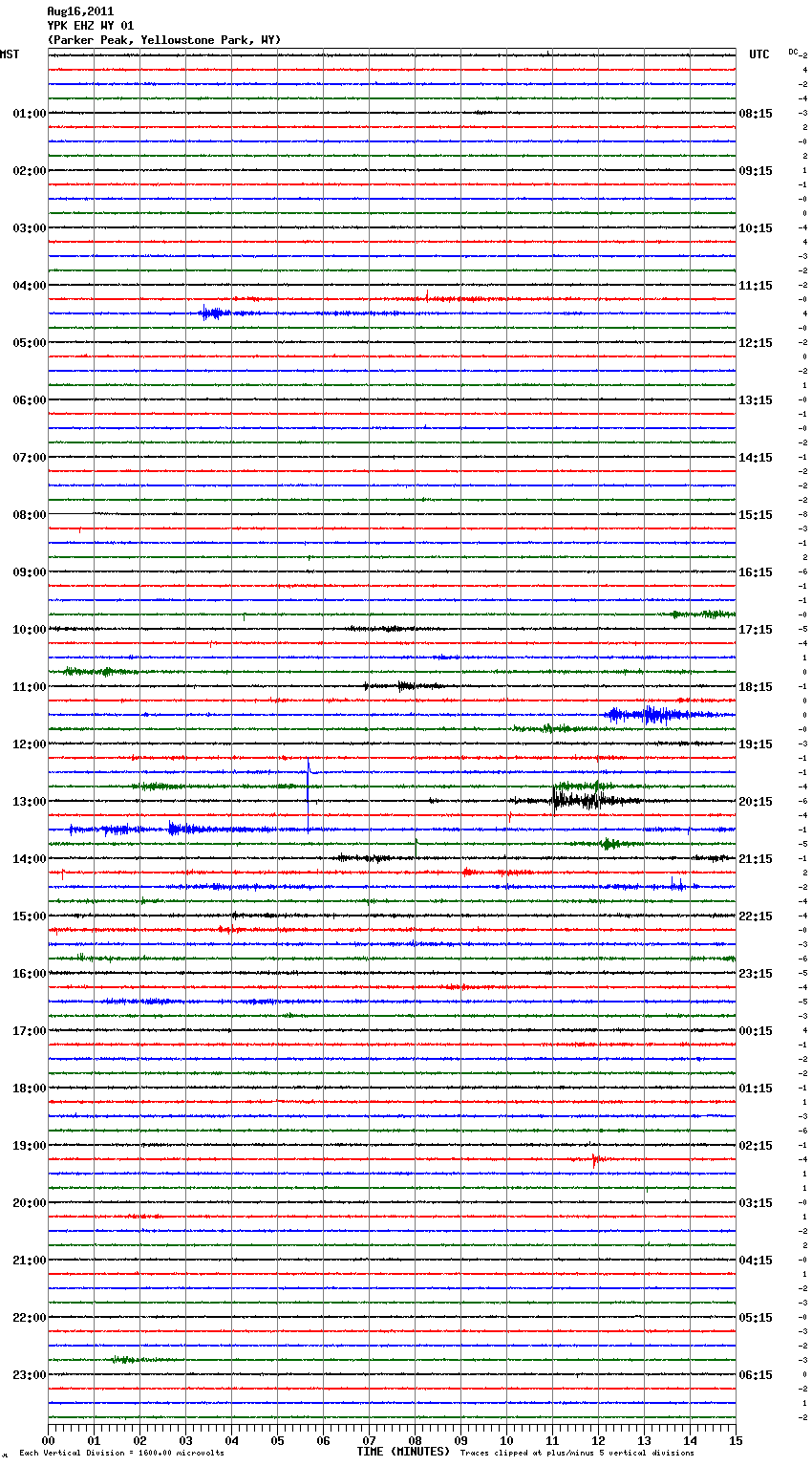Select the 22:00 MST time label
This screenshot has width=812, height=1466.
tap(29, 1318)
